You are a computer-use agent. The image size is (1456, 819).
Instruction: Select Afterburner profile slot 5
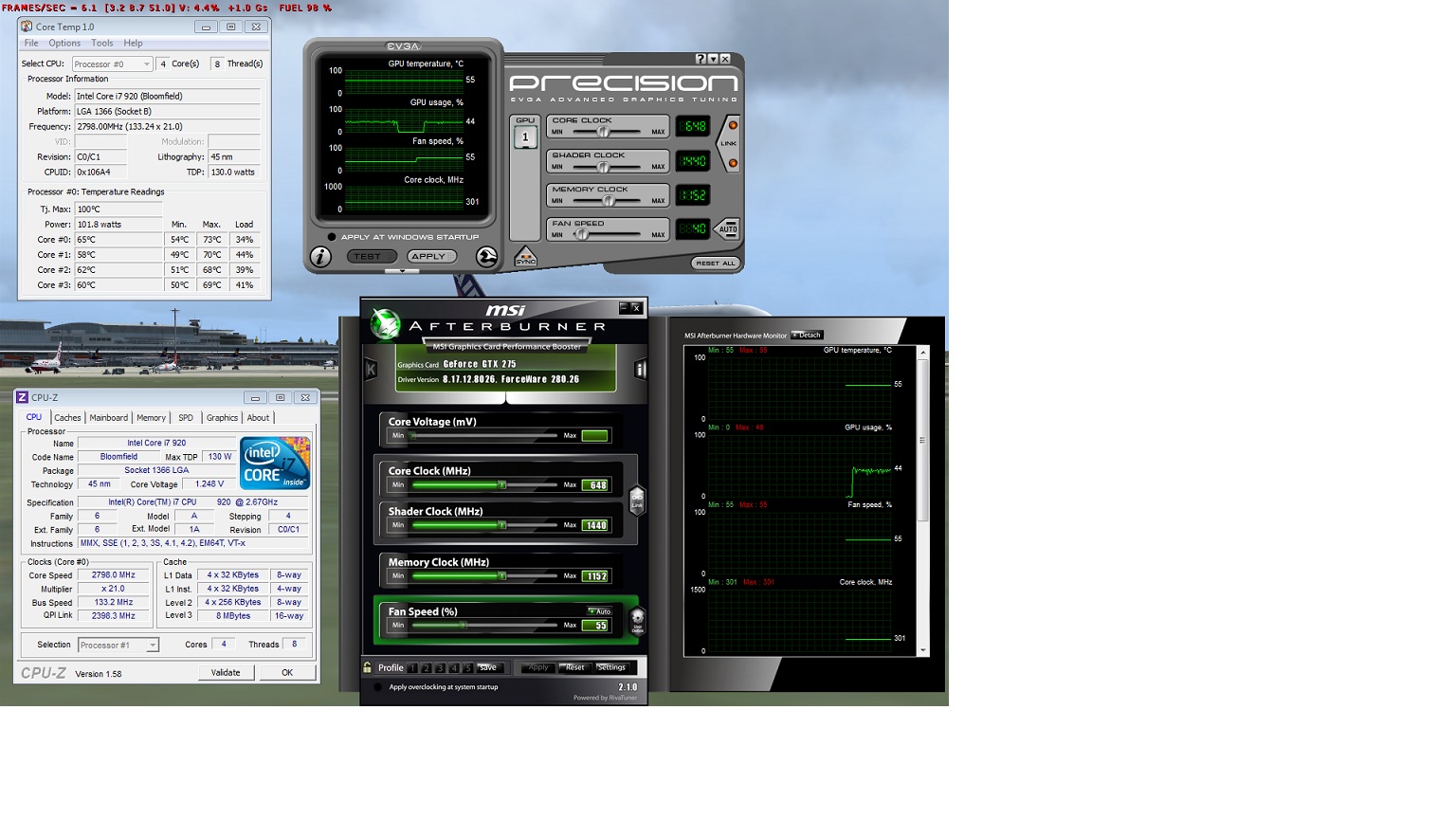click(x=467, y=668)
